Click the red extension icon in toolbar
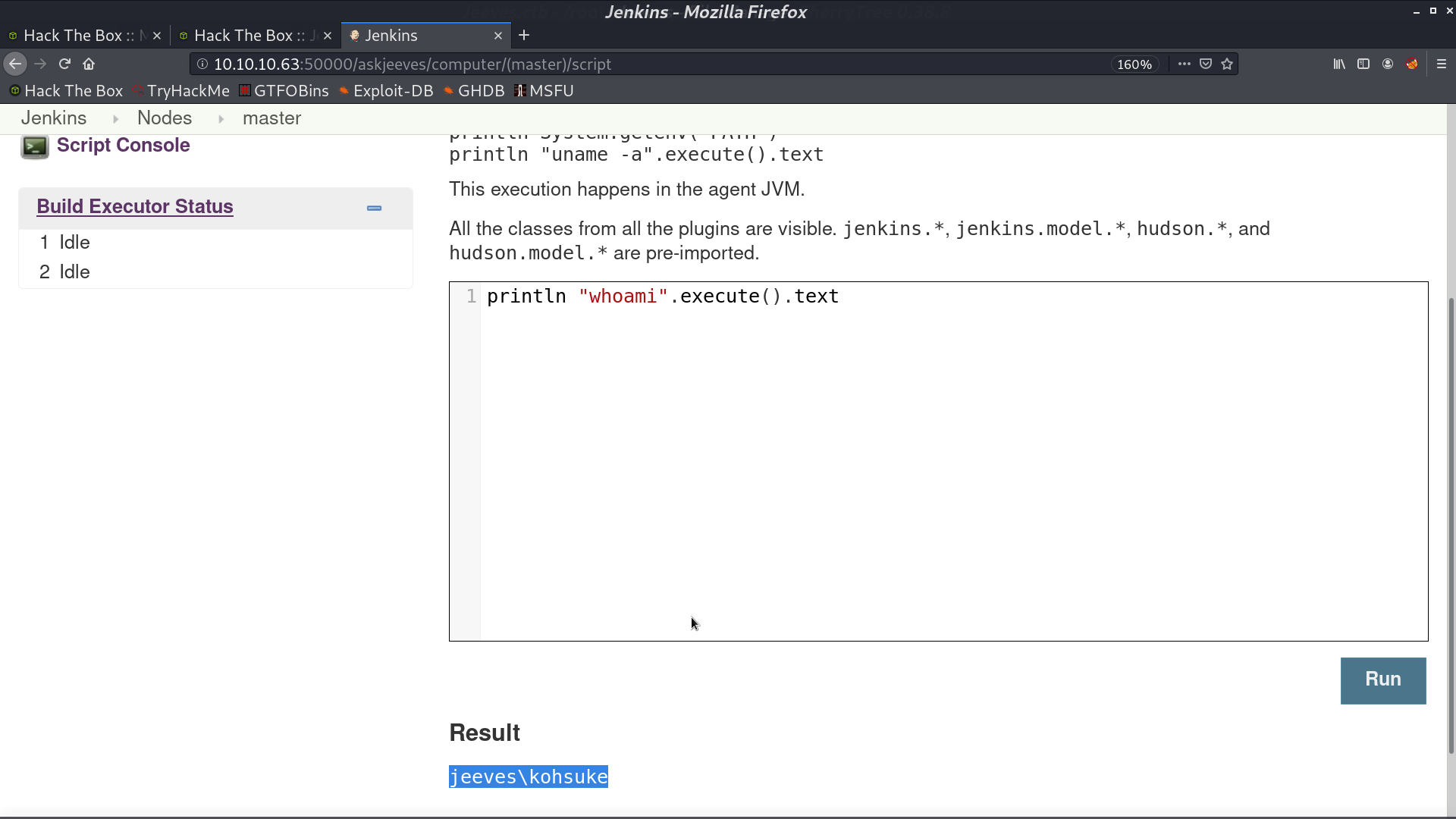This screenshot has height=819, width=1456. [x=1412, y=64]
